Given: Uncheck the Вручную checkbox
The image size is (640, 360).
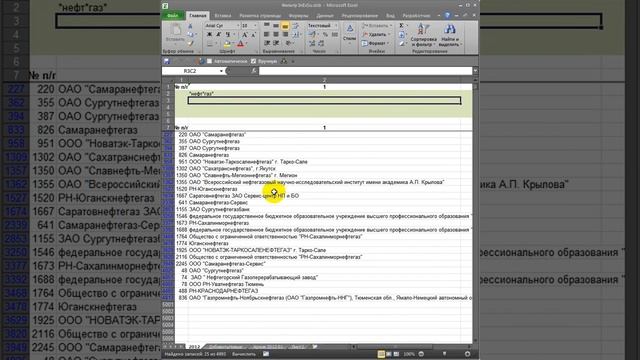Looking at the screenshot, I should tap(253, 61).
